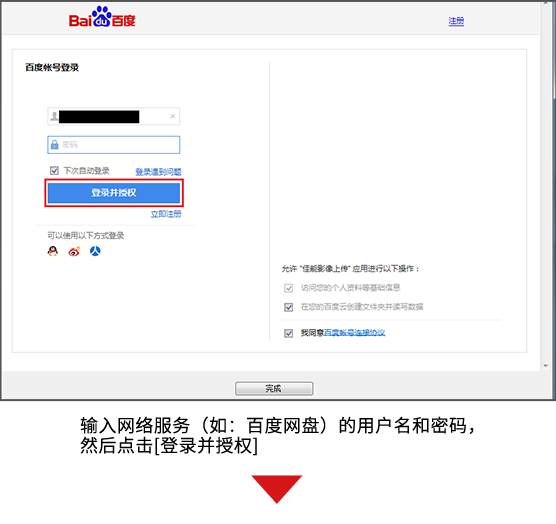556x524 pixels.
Task: Sign in with the Weibo icon
Action: pyautogui.click(x=74, y=251)
